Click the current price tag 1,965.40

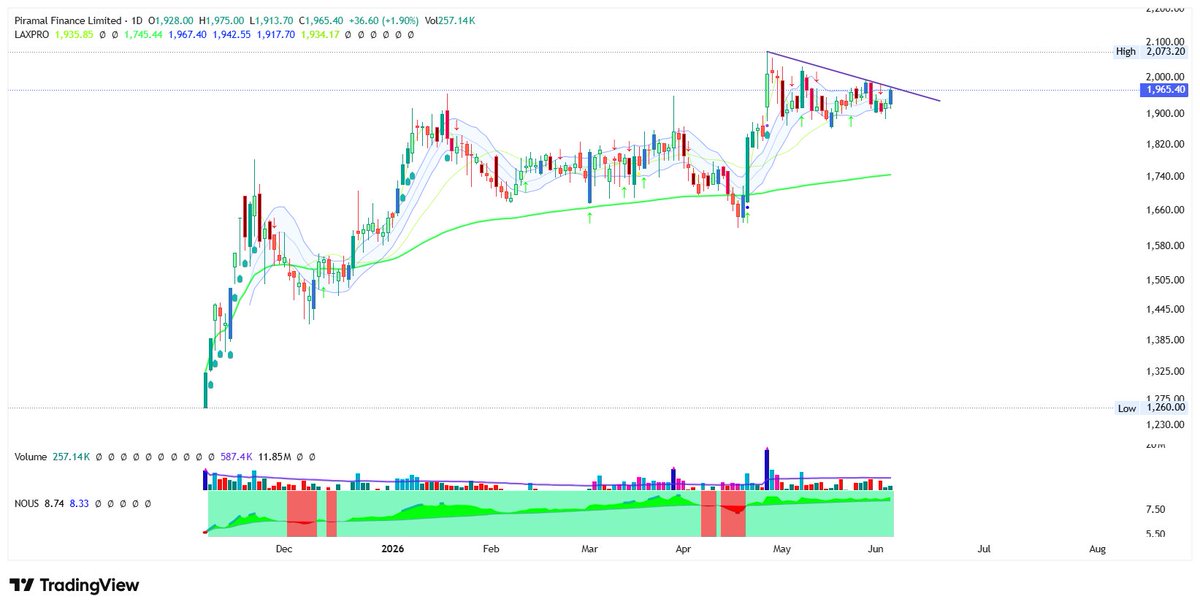coord(1164,90)
